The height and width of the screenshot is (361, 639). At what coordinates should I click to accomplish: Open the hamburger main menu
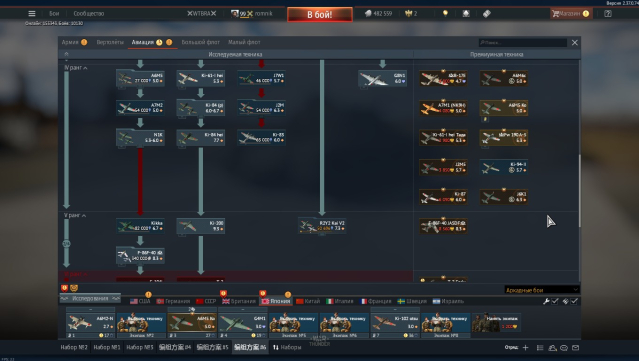click(32, 13)
